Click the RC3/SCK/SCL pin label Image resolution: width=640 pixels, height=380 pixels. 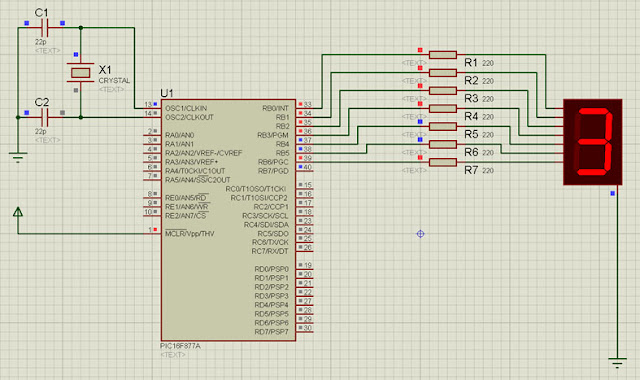[265, 216]
